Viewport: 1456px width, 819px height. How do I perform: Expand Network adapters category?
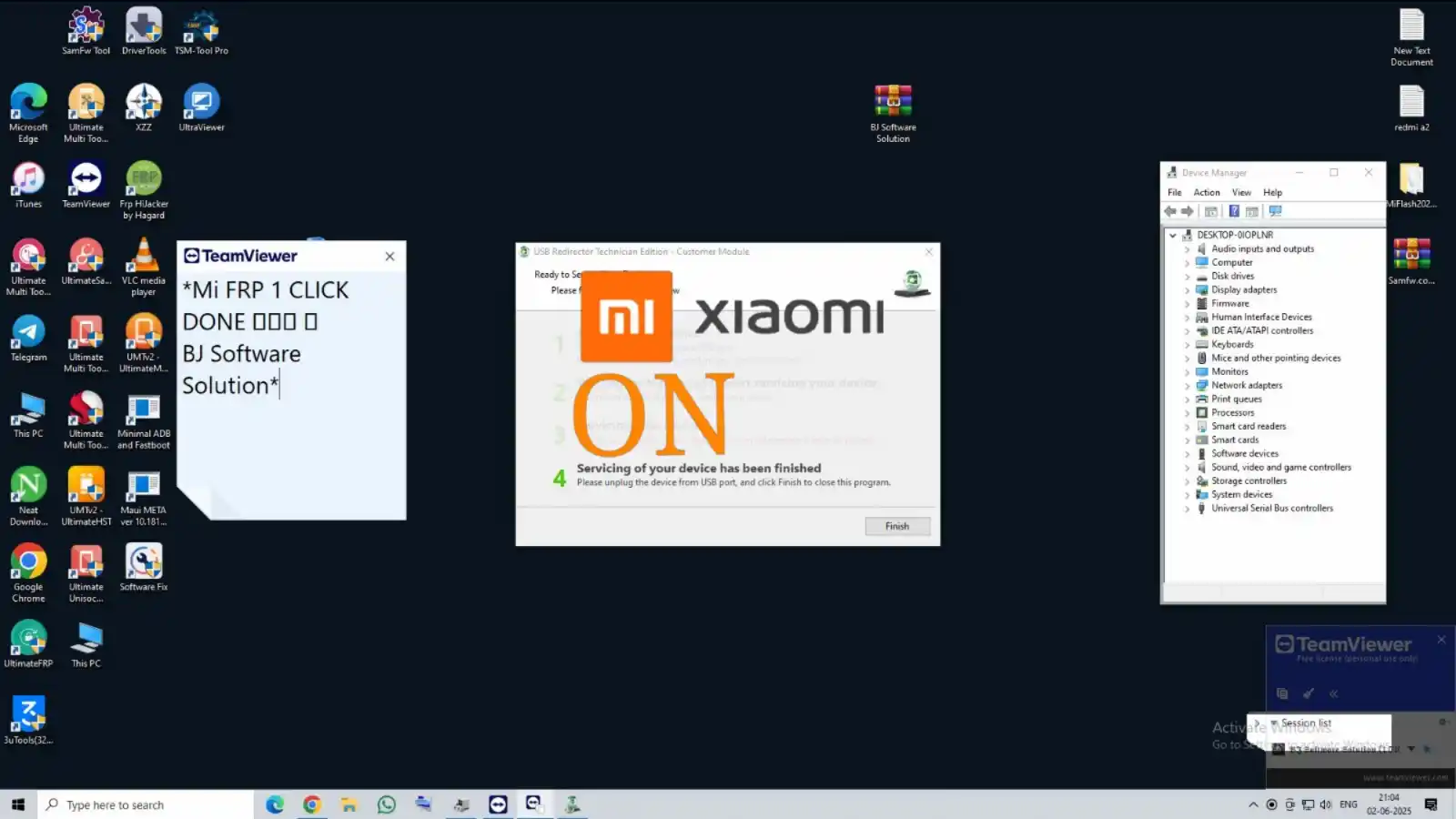[x=1187, y=385]
